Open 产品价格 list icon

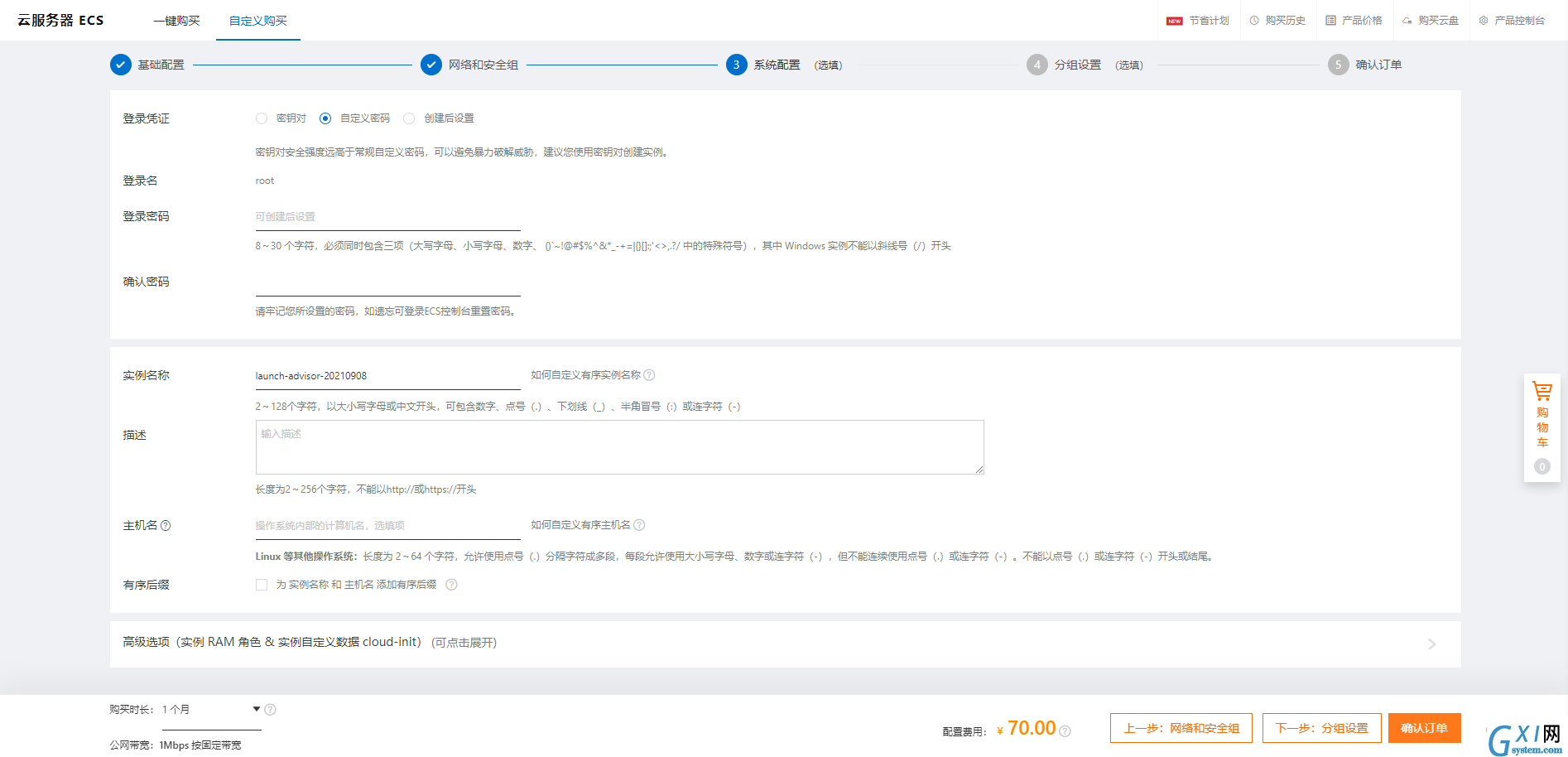coord(1330,21)
